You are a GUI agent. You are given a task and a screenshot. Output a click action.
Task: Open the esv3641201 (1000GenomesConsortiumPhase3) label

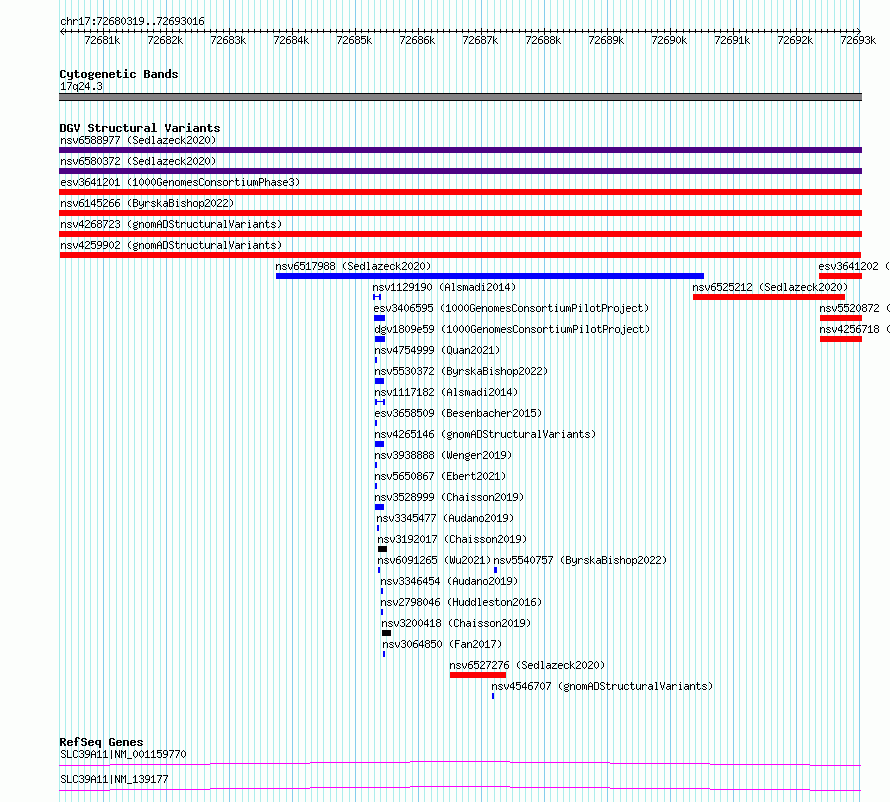click(x=180, y=182)
